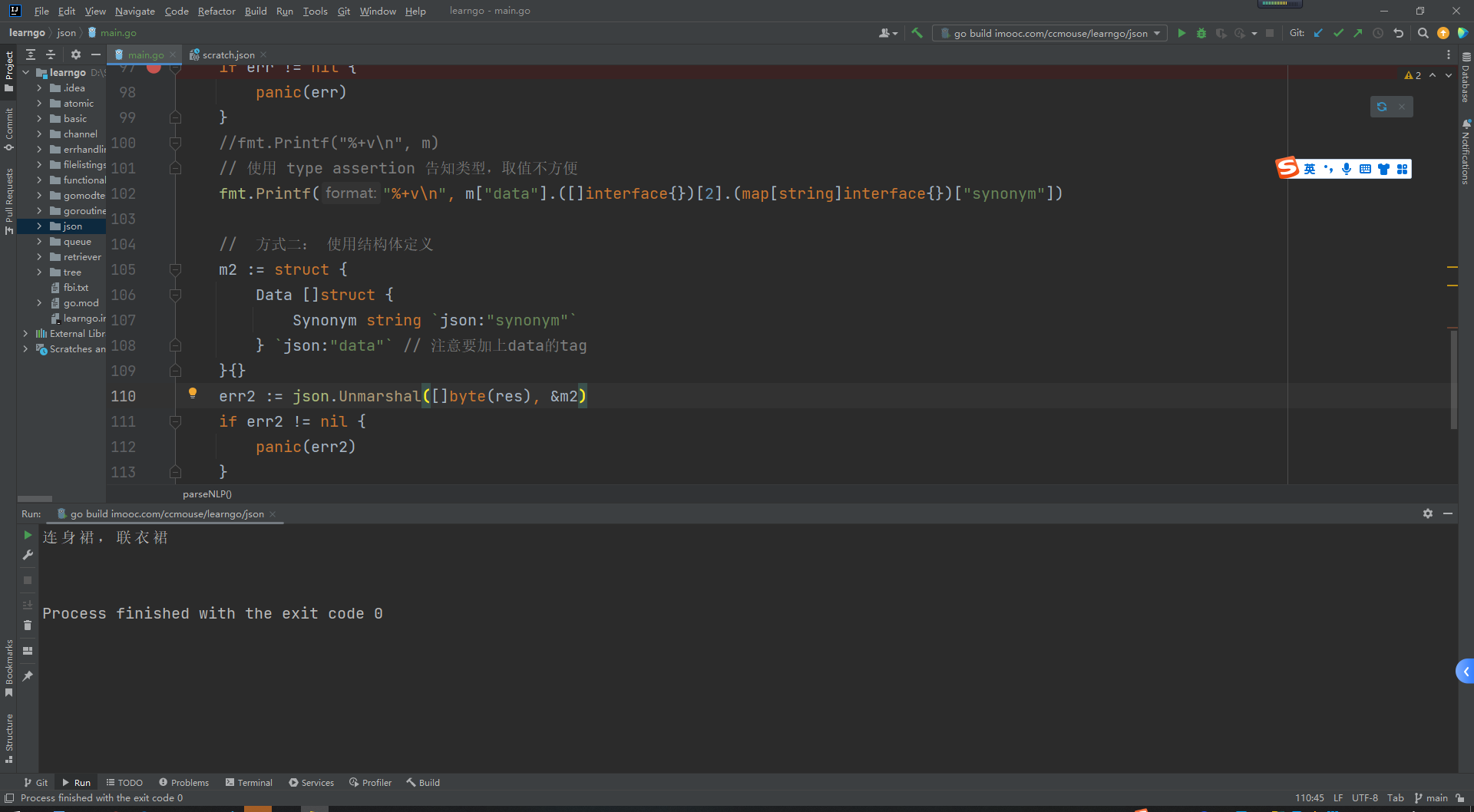The height and width of the screenshot is (812, 1474).
Task: Open Search Everywhere magnifier icon
Action: point(1423,33)
